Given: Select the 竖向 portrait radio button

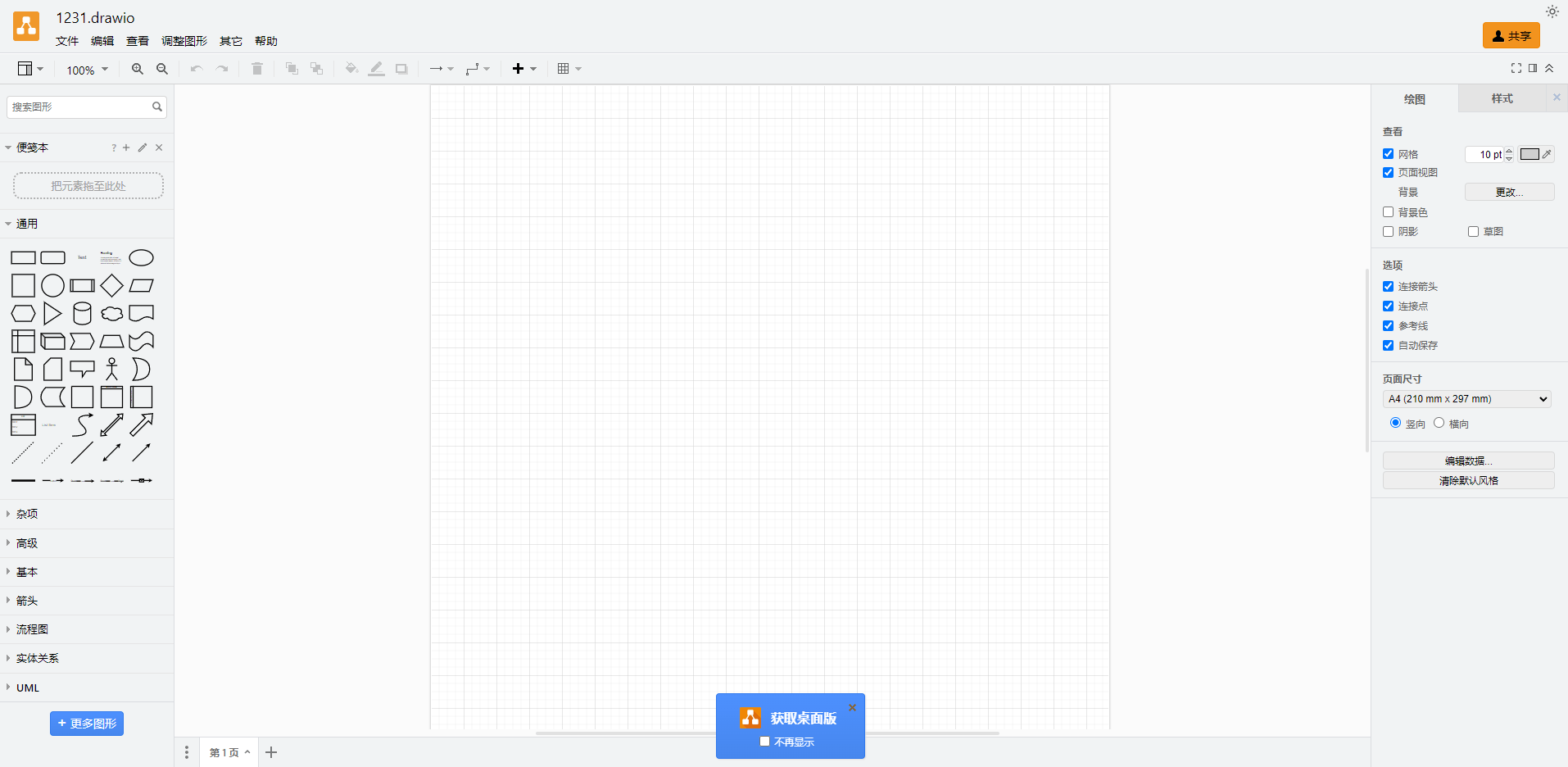Looking at the screenshot, I should [x=1395, y=423].
